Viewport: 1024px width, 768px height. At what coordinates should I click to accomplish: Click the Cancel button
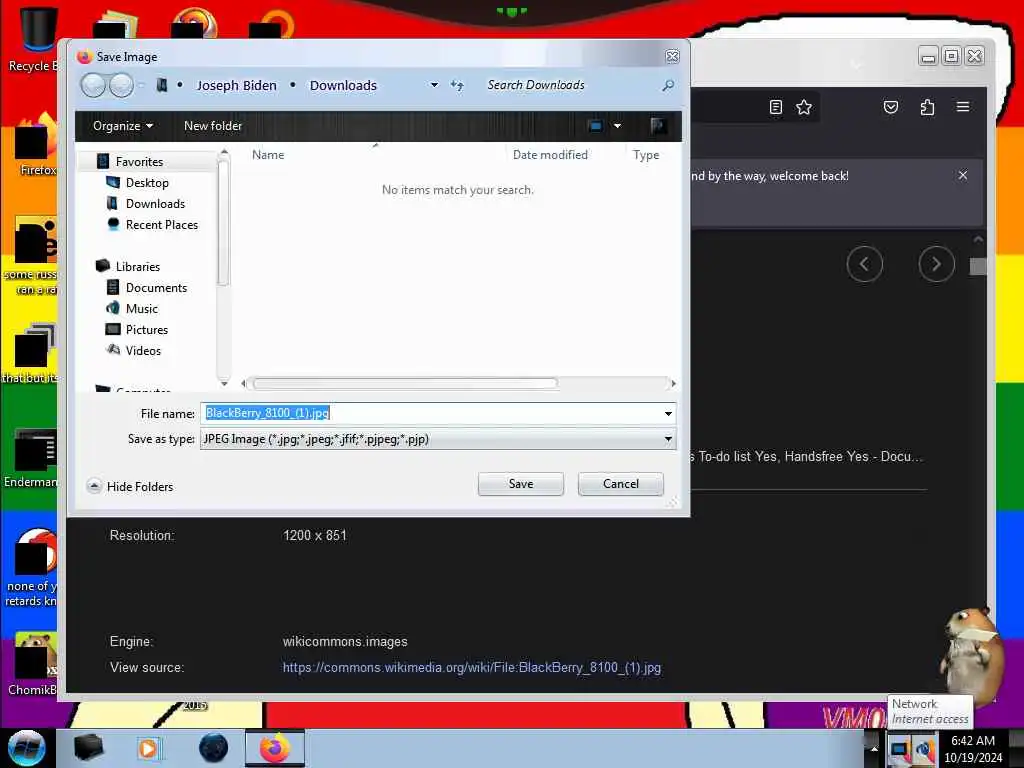[x=620, y=484]
